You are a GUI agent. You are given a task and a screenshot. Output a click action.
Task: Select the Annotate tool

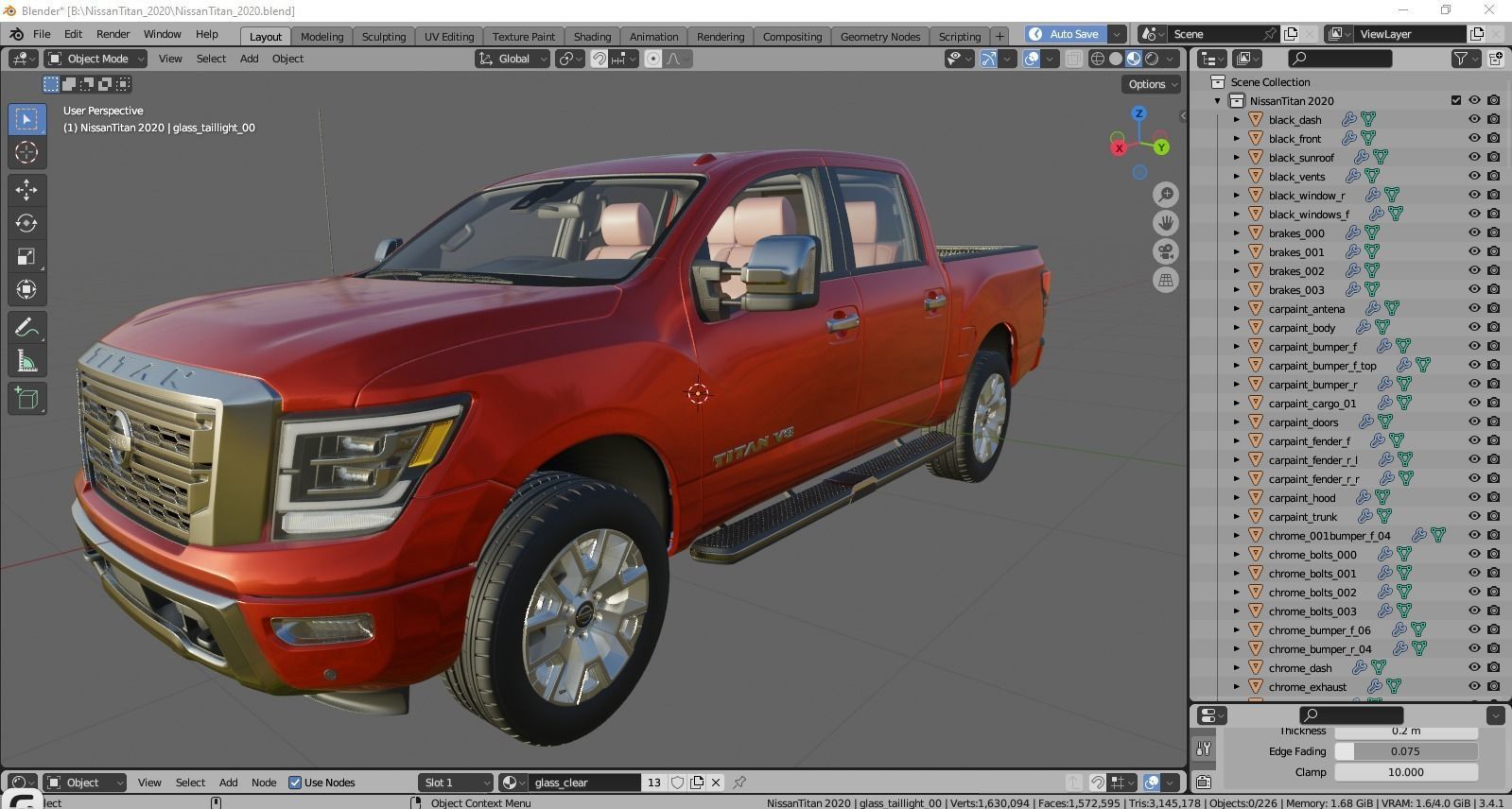(26, 328)
